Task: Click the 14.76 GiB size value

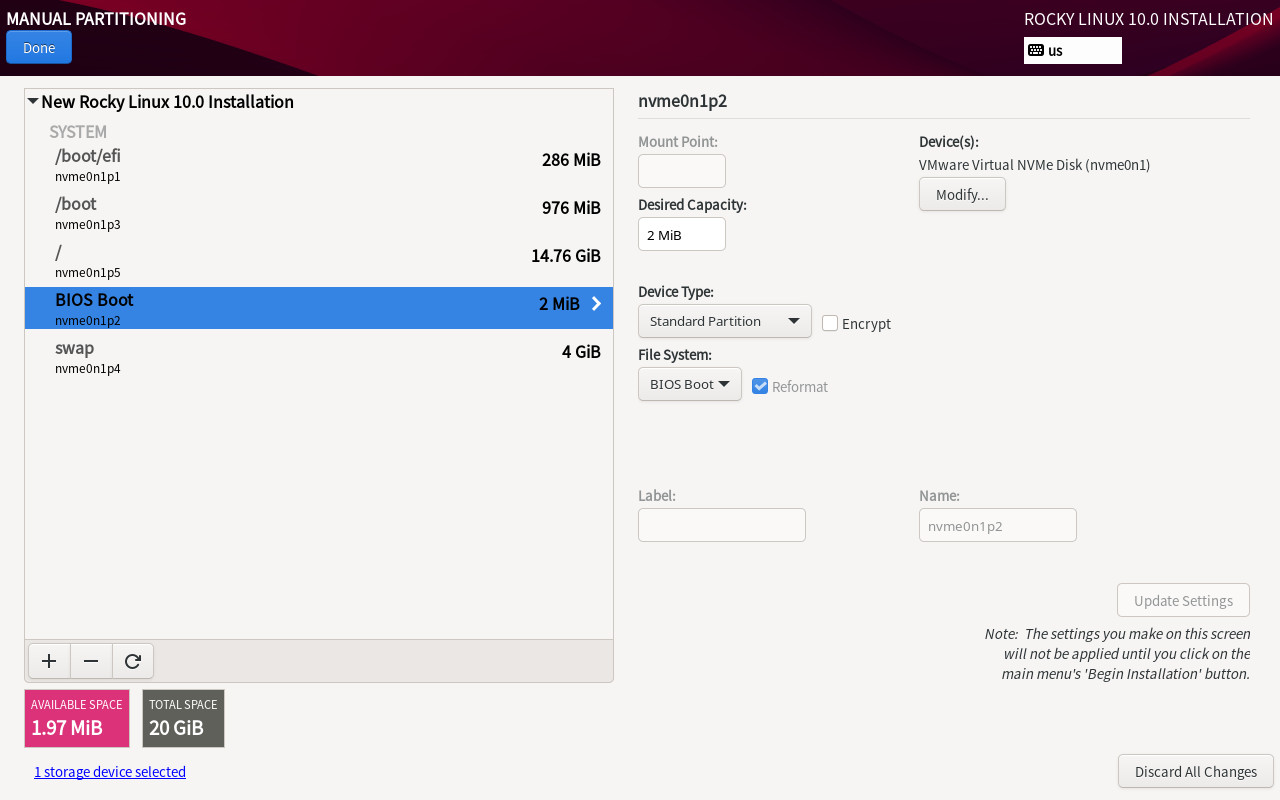Action: pyautogui.click(x=566, y=256)
